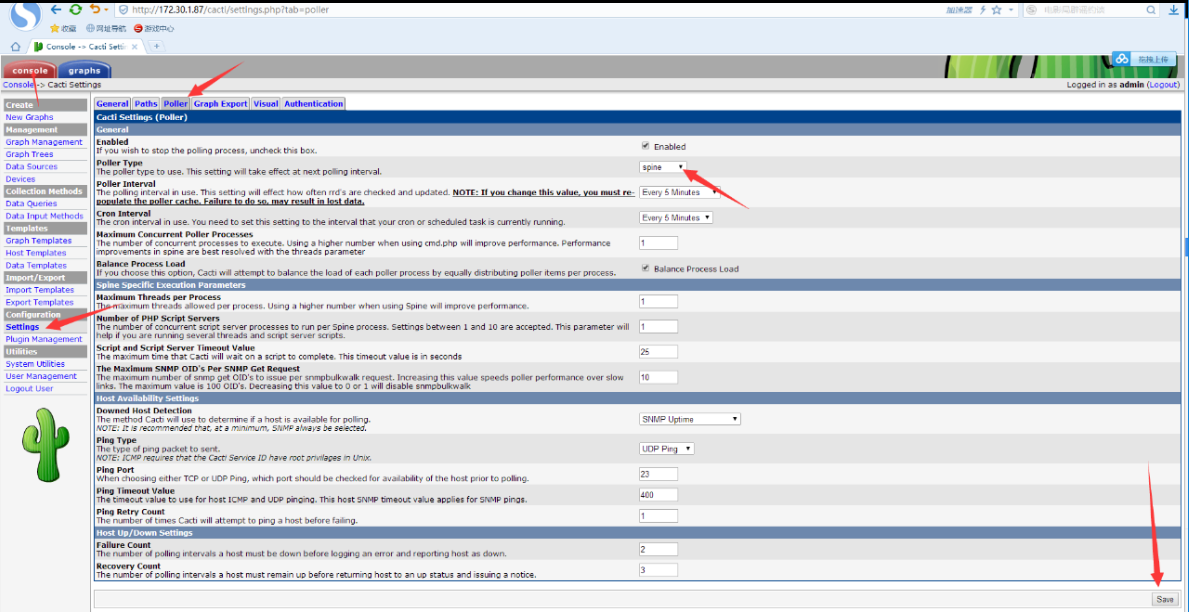Click the site navigation globe bookmark
The height and width of the screenshot is (612, 1189).
pyautogui.click(x=106, y=28)
